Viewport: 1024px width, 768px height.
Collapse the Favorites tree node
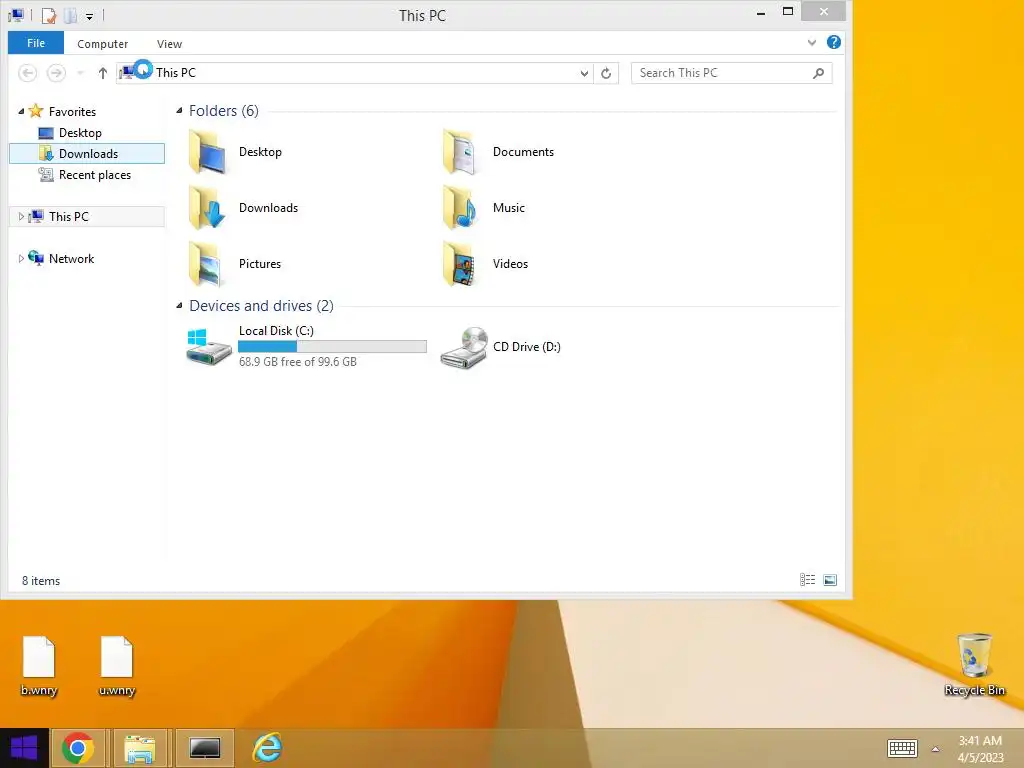click(x=21, y=112)
